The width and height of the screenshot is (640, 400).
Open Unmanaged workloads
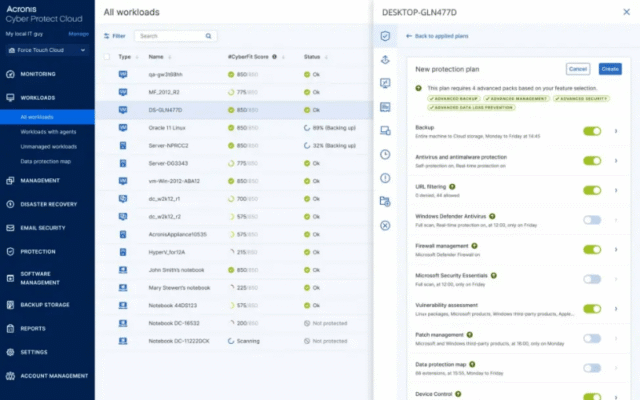pos(49,147)
